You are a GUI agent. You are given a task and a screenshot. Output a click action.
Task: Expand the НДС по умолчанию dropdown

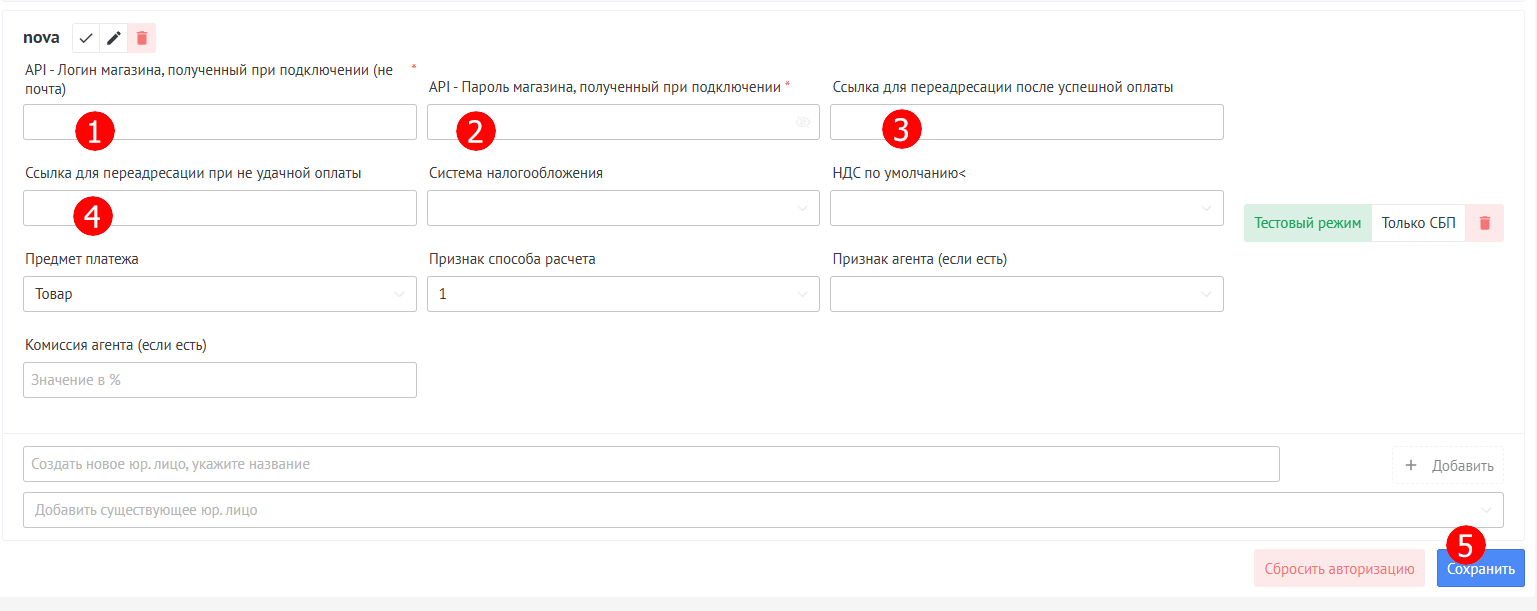1026,208
